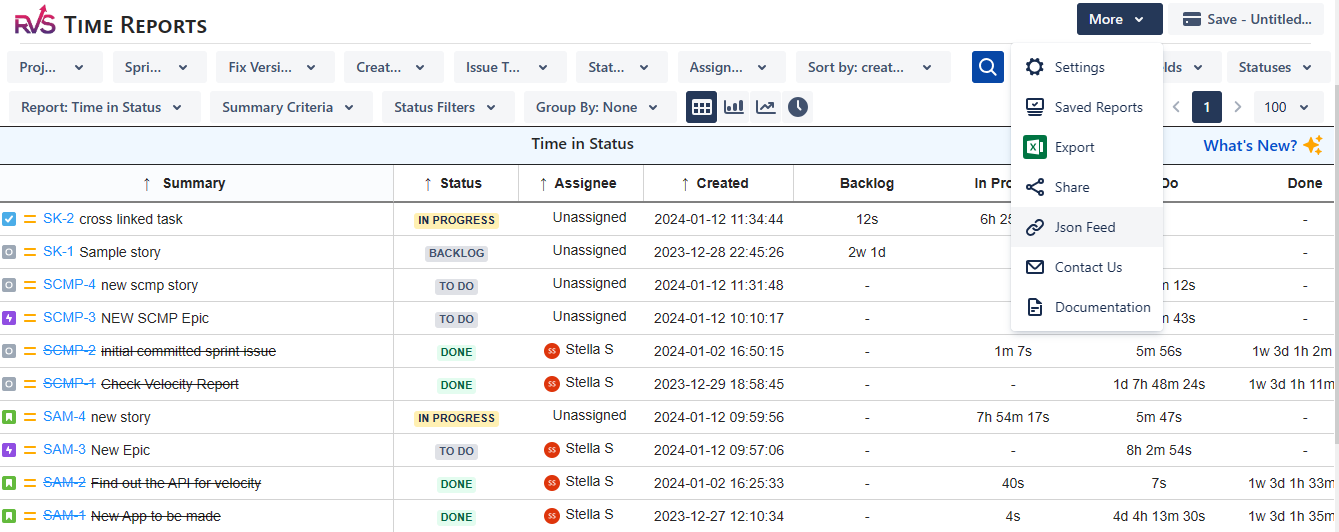
Task: Open the Spri... sprint filter dropdown
Action: click(x=160, y=67)
